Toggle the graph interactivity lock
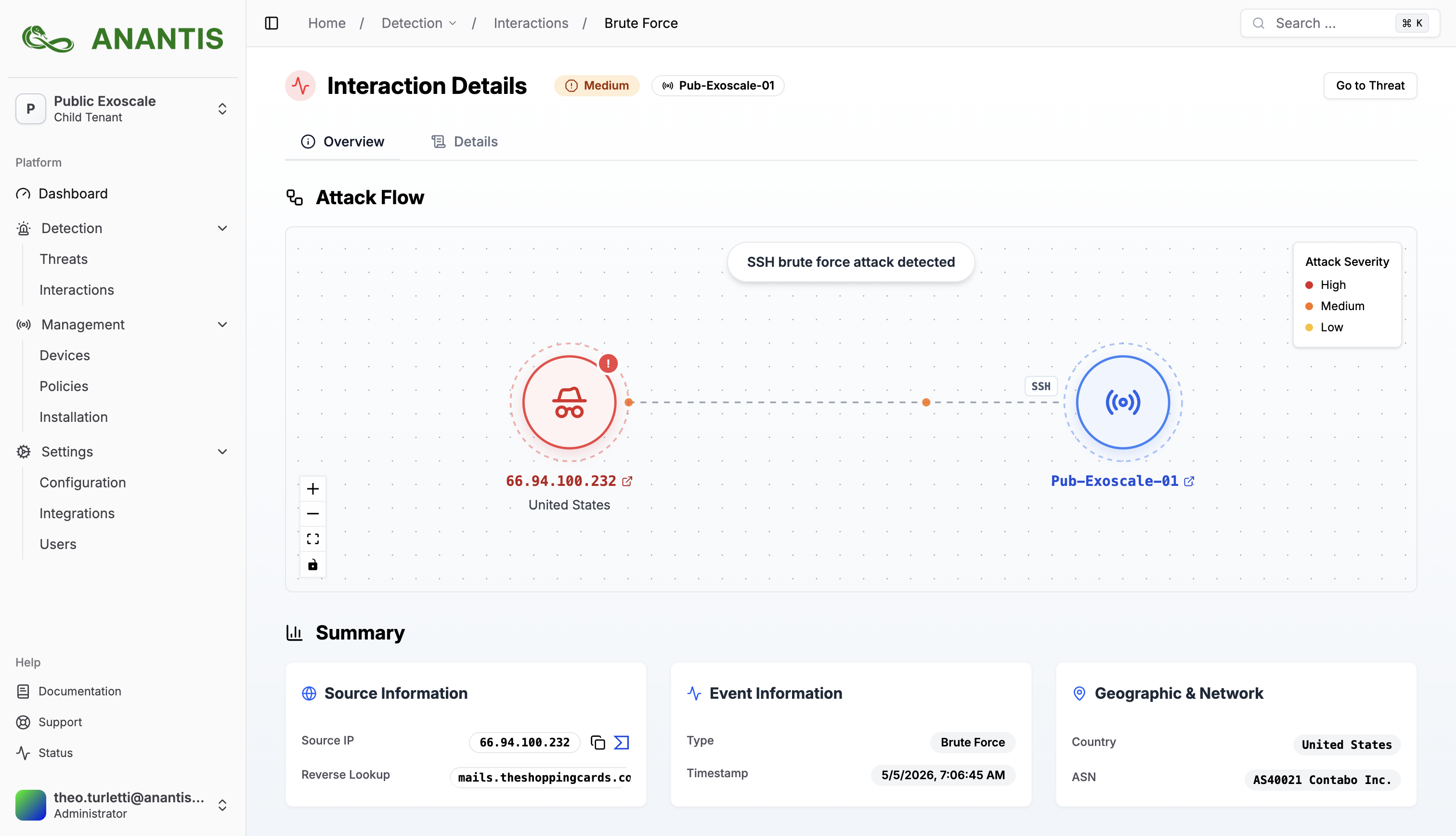This screenshot has width=1456, height=836. [313, 564]
